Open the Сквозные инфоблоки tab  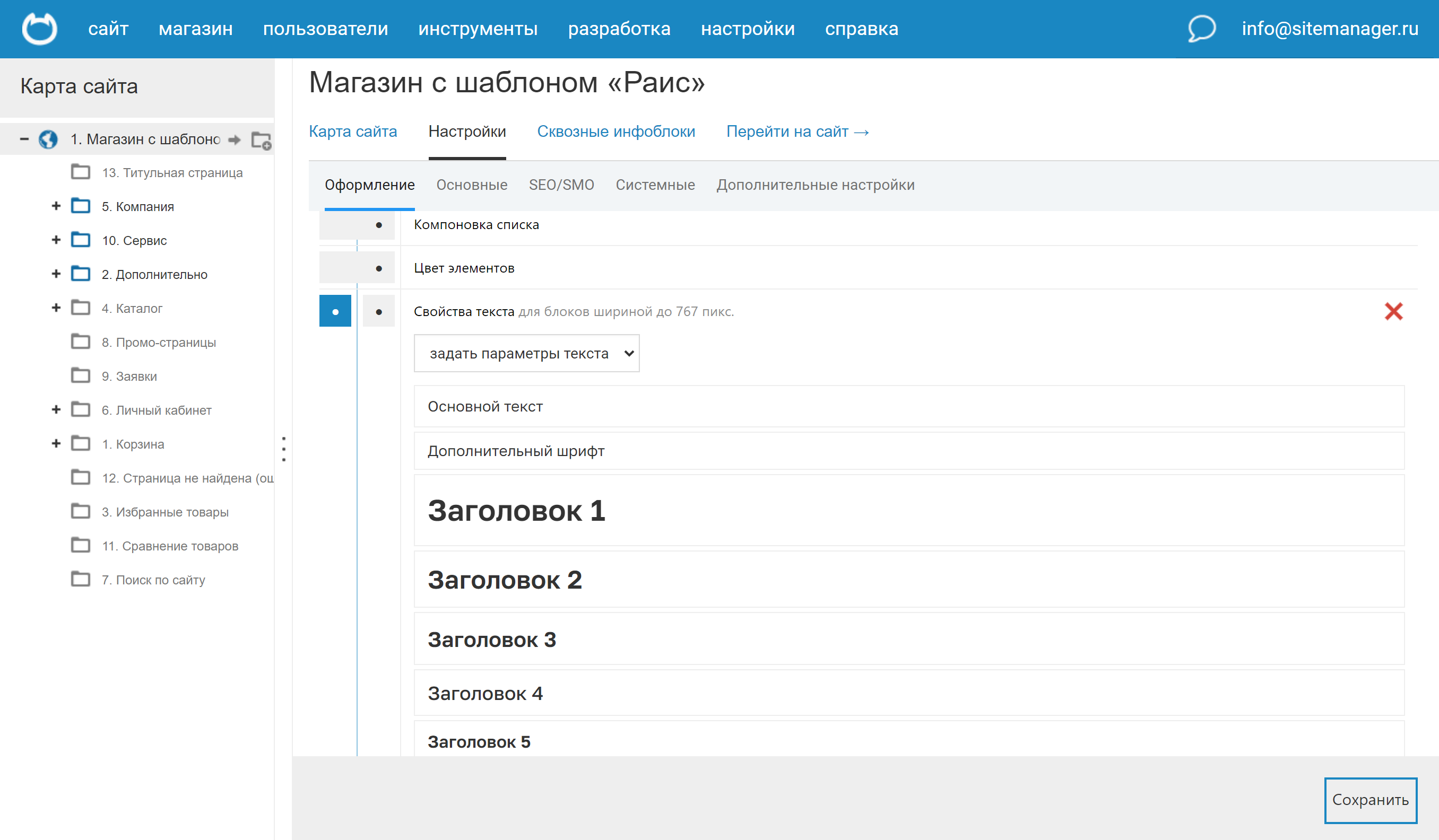(x=616, y=132)
